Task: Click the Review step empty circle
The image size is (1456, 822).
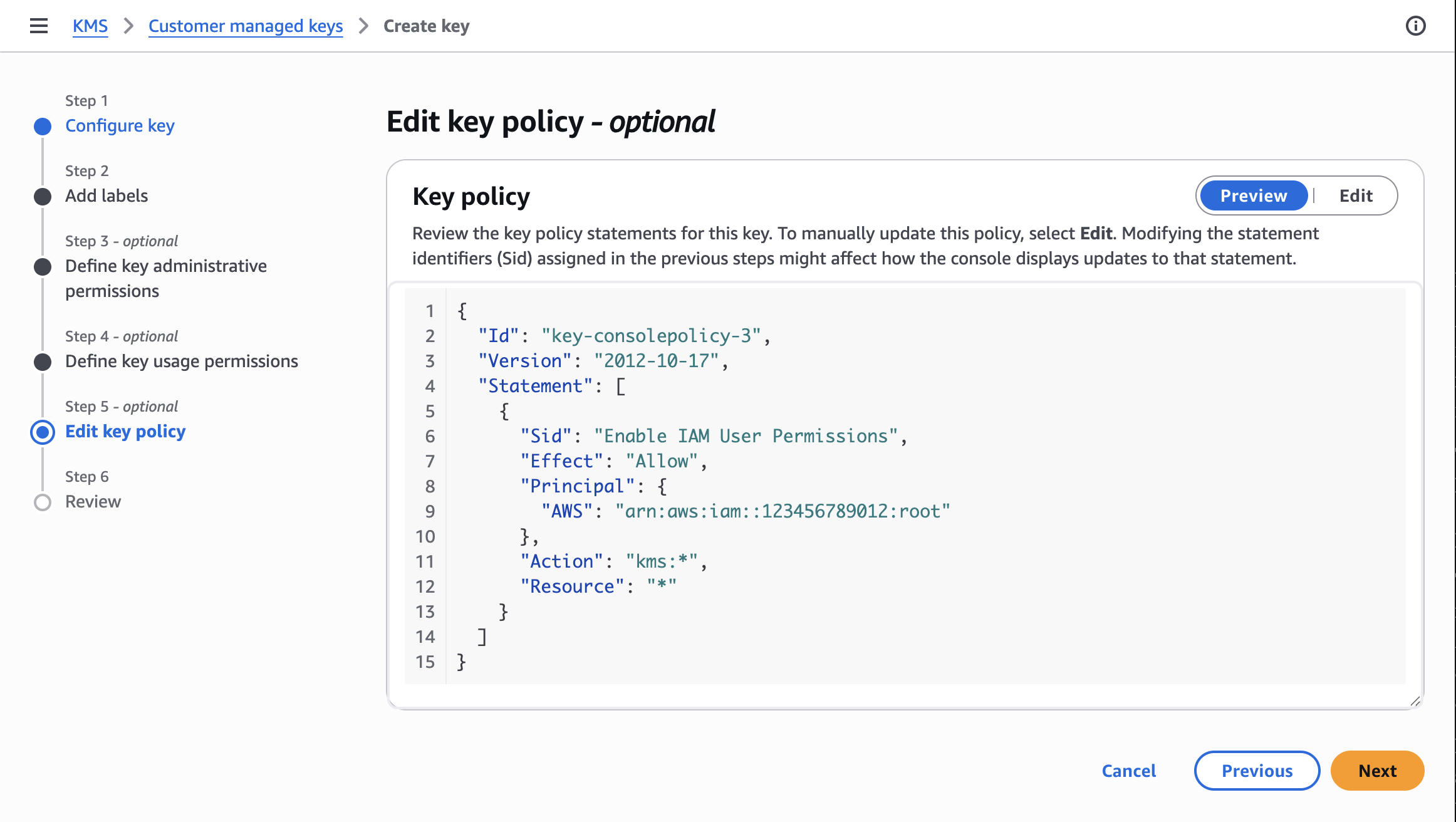Action: [43, 502]
